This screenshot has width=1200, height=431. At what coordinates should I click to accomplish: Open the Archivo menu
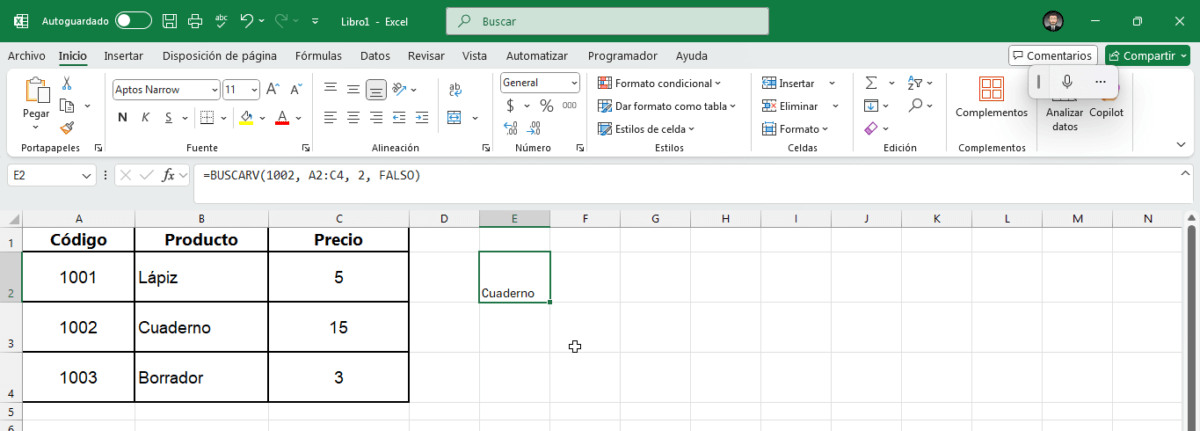[27, 56]
